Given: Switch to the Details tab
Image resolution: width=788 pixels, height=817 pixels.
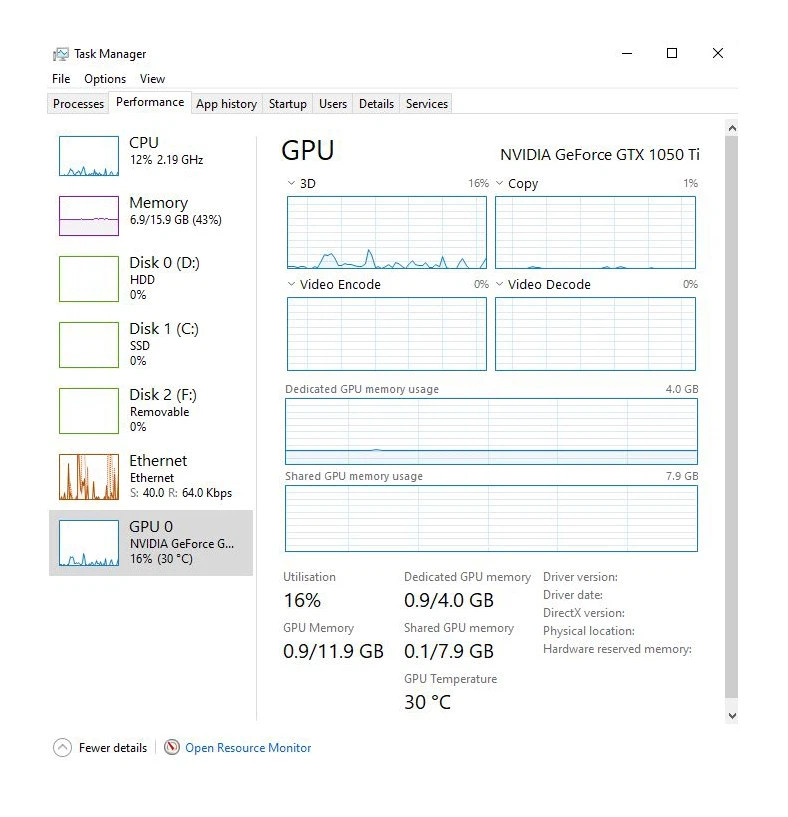Looking at the screenshot, I should (x=376, y=104).
